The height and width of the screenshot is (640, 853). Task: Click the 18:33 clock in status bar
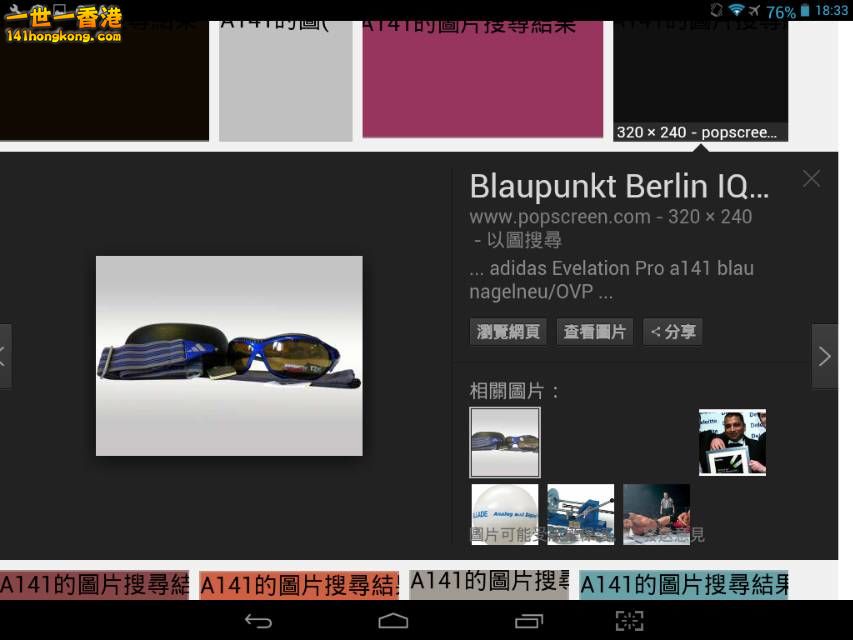832,10
